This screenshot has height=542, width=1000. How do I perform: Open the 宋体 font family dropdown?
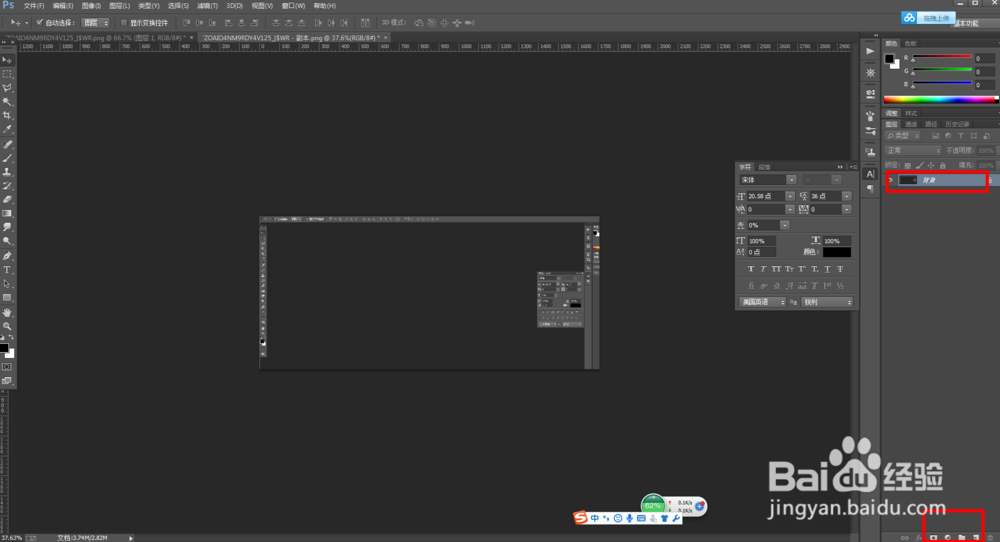791,180
